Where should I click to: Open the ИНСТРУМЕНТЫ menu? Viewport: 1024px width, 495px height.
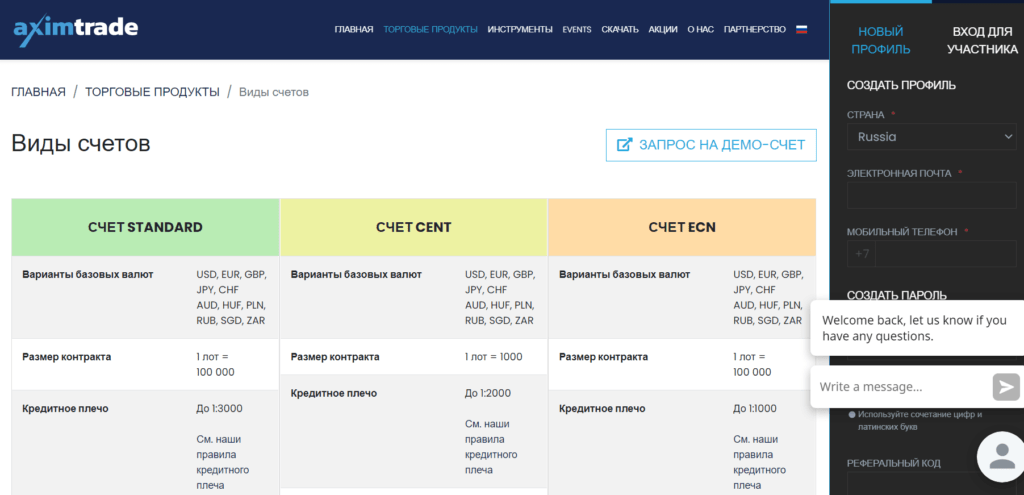pos(520,29)
